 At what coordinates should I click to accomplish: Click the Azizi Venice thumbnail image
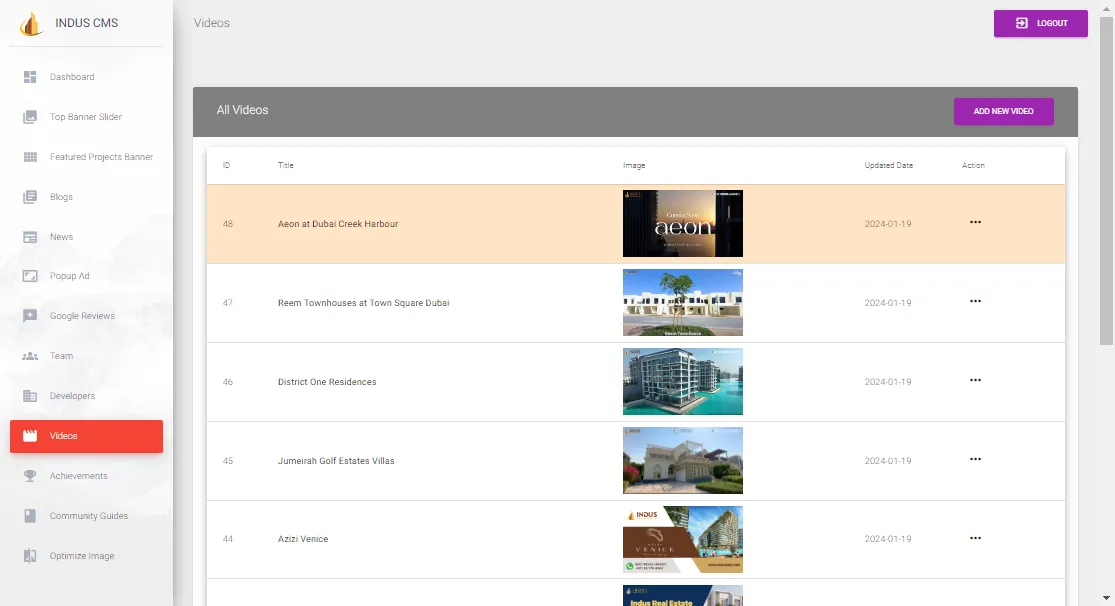pyautogui.click(x=683, y=539)
